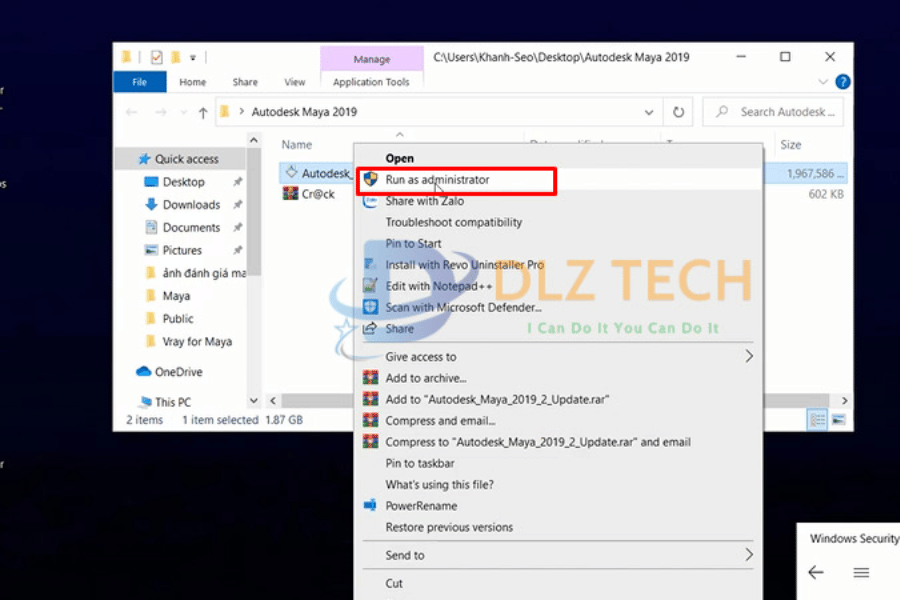Click the Up one level arrow icon
Viewport: 900px width, 600px height.
[203, 113]
